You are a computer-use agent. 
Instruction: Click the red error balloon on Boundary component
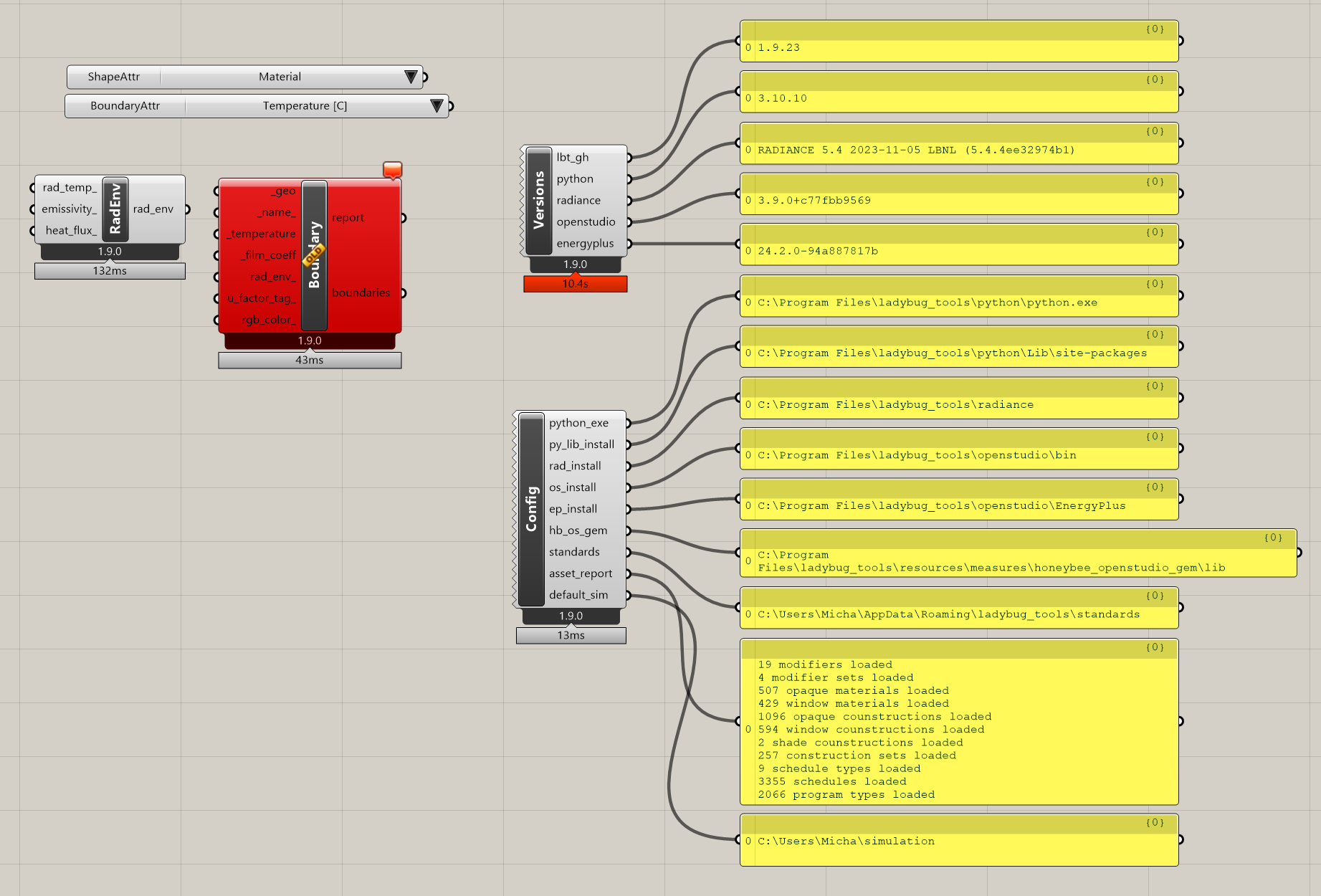(x=392, y=170)
